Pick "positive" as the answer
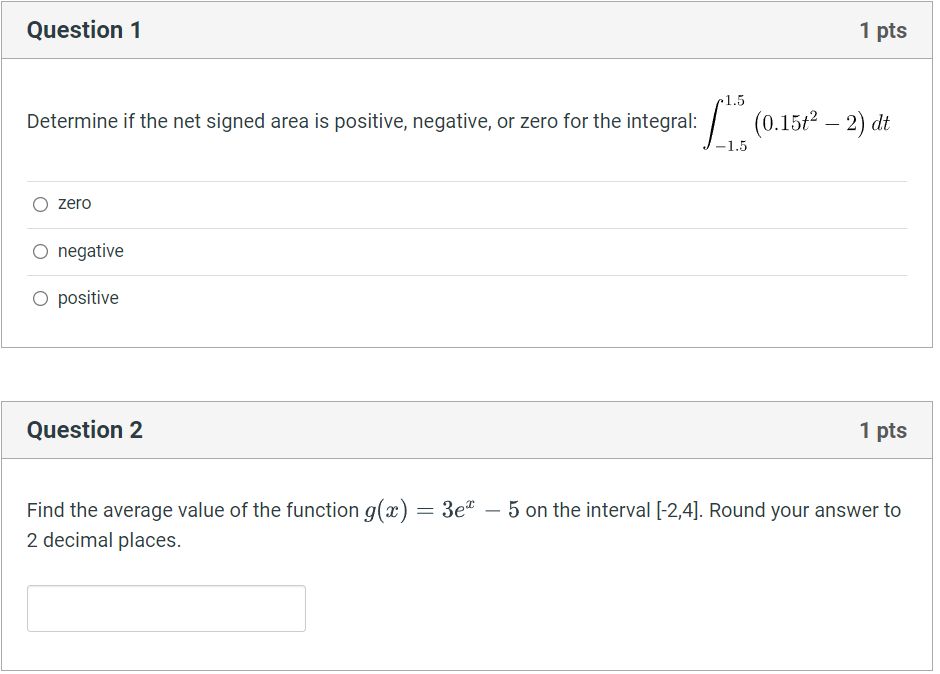Image resolution: width=940 pixels, height=674 pixels. [40, 297]
